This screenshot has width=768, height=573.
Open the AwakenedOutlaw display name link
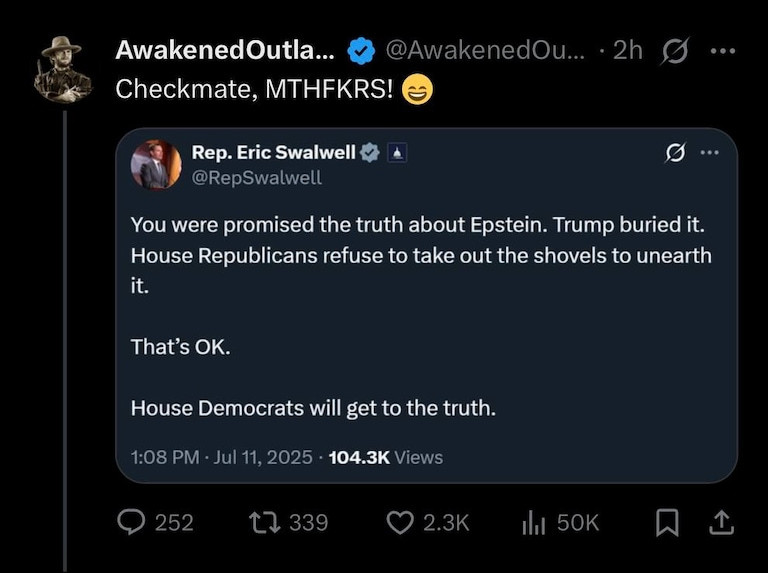pyautogui.click(x=224, y=50)
